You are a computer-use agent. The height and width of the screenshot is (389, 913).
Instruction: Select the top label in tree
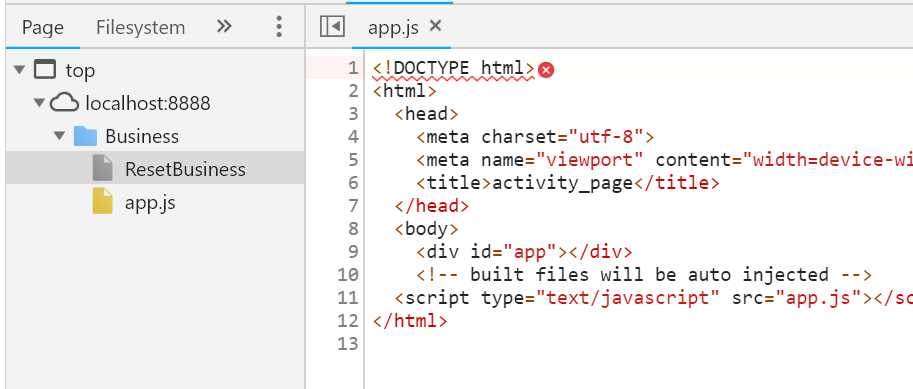click(x=80, y=71)
